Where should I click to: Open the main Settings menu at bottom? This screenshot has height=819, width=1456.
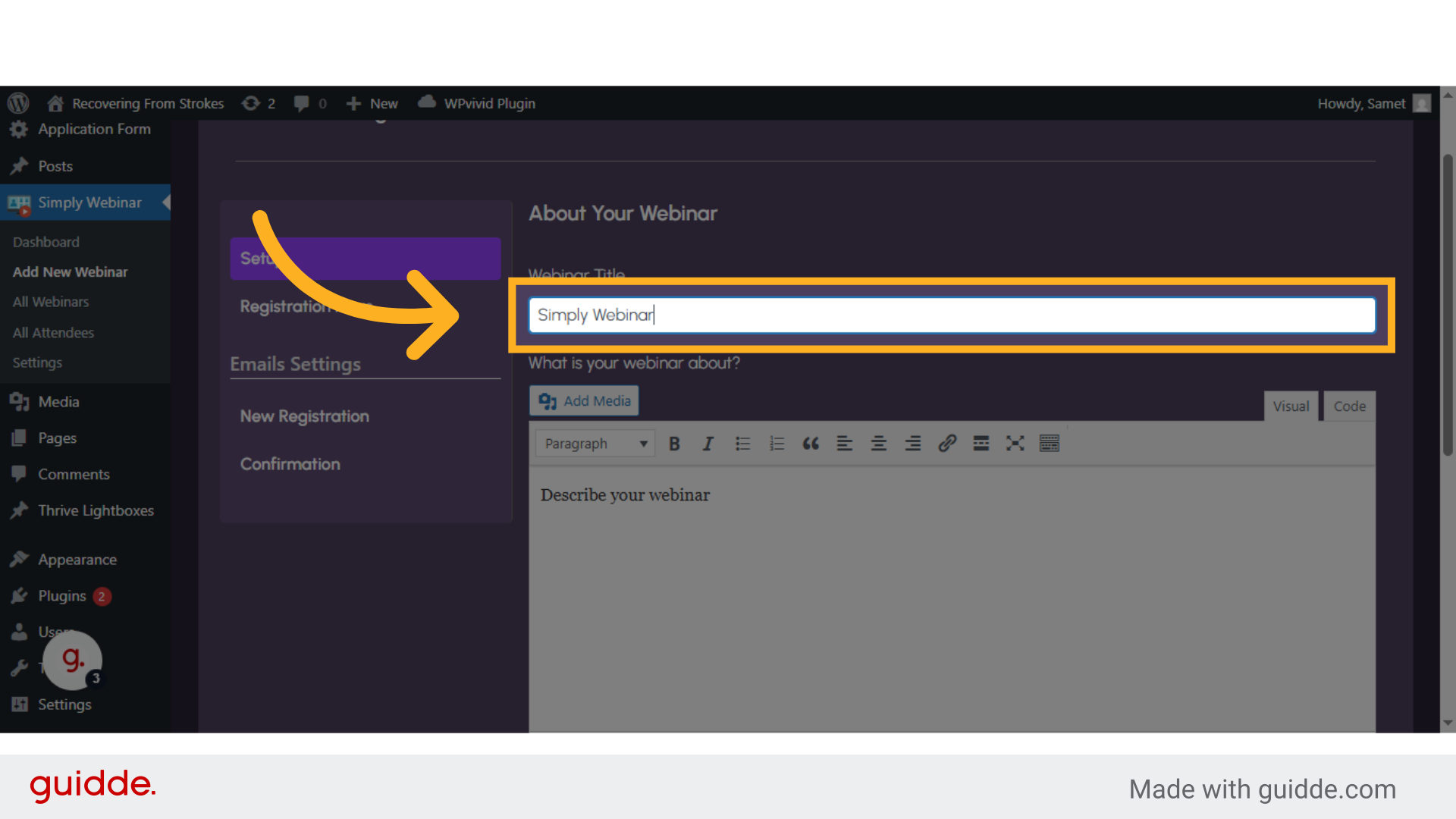[x=64, y=704]
